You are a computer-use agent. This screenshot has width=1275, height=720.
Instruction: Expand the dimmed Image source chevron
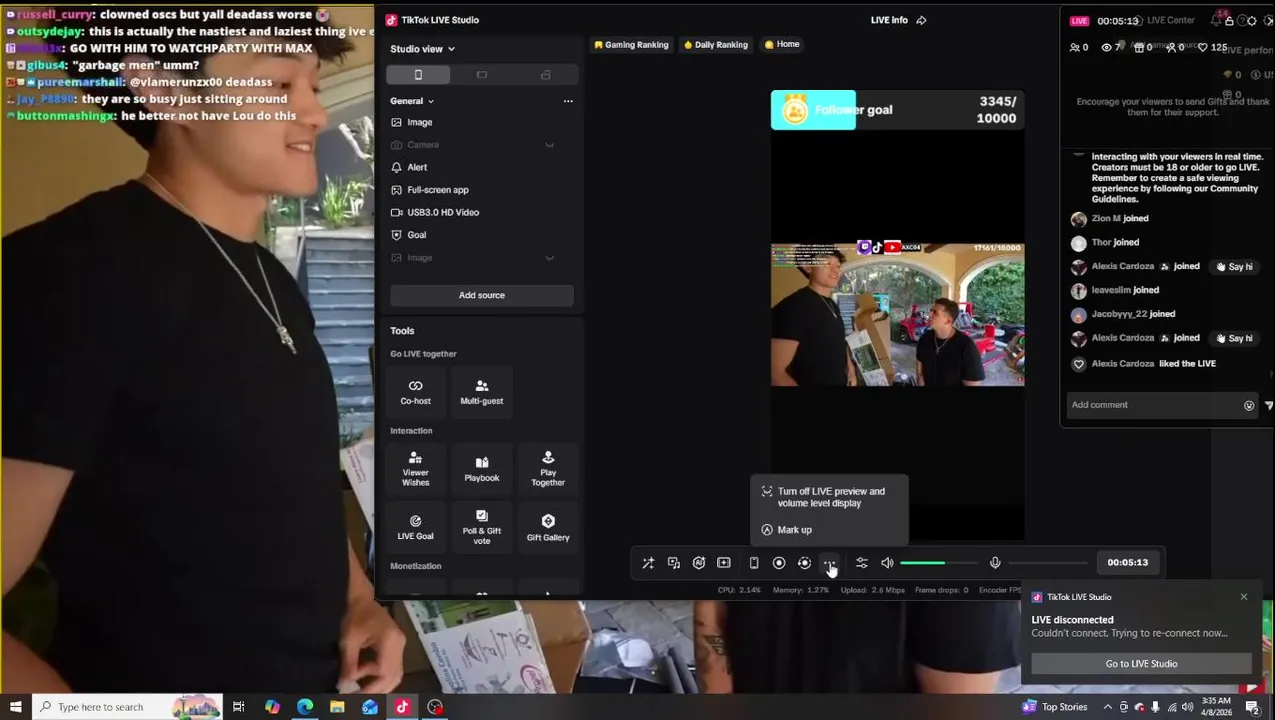tap(549, 258)
